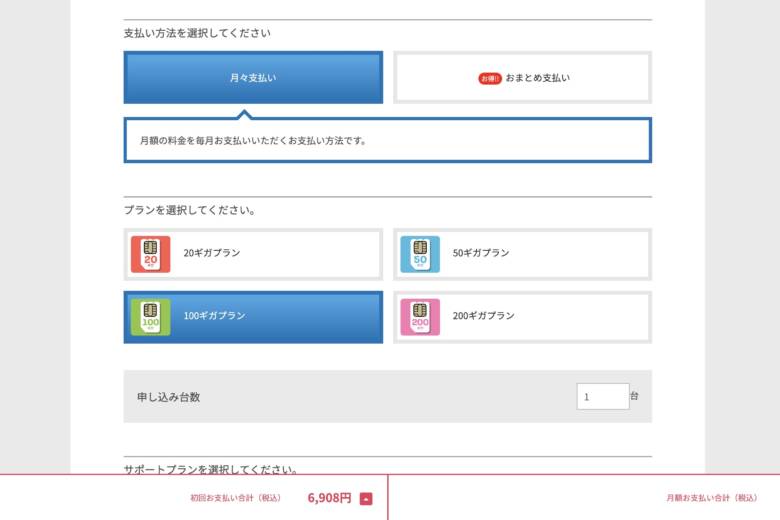Click the サポートプランを選択してください heading
This screenshot has height=520, width=780.
click(x=211, y=469)
